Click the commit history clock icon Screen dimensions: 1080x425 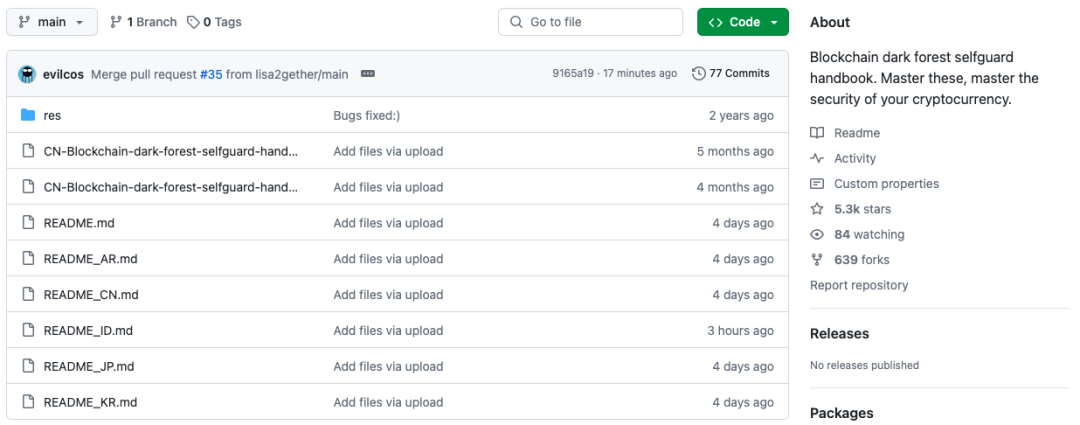699,74
